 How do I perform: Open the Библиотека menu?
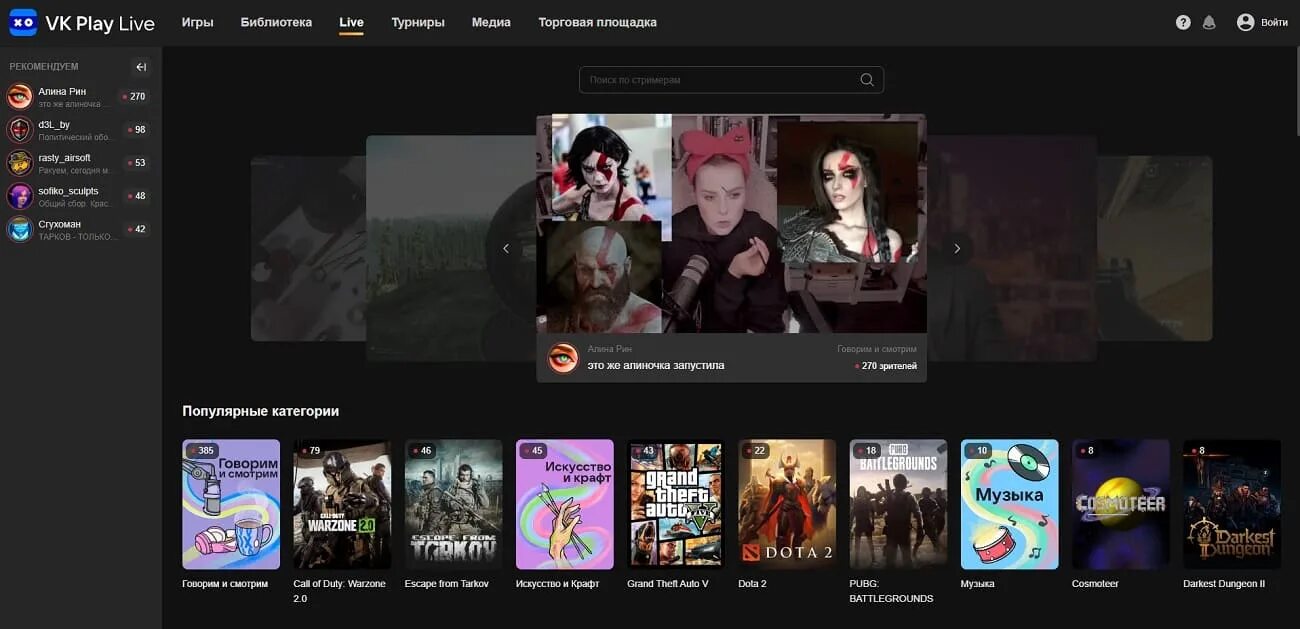coord(276,22)
